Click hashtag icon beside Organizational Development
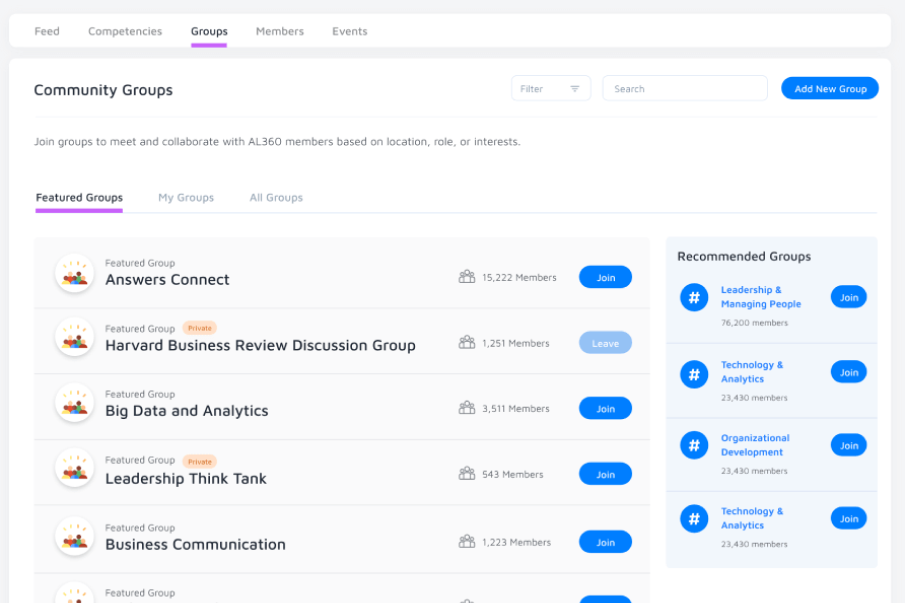The image size is (905, 603). [x=694, y=445]
